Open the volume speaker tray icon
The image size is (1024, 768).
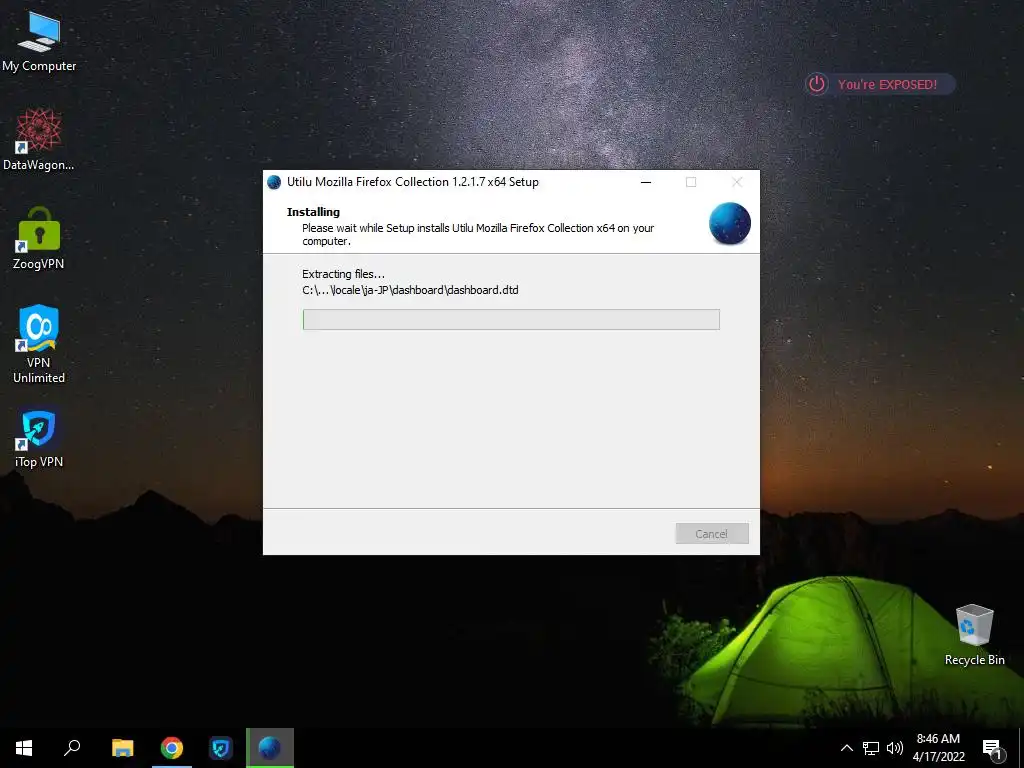pyautogui.click(x=895, y=748)
